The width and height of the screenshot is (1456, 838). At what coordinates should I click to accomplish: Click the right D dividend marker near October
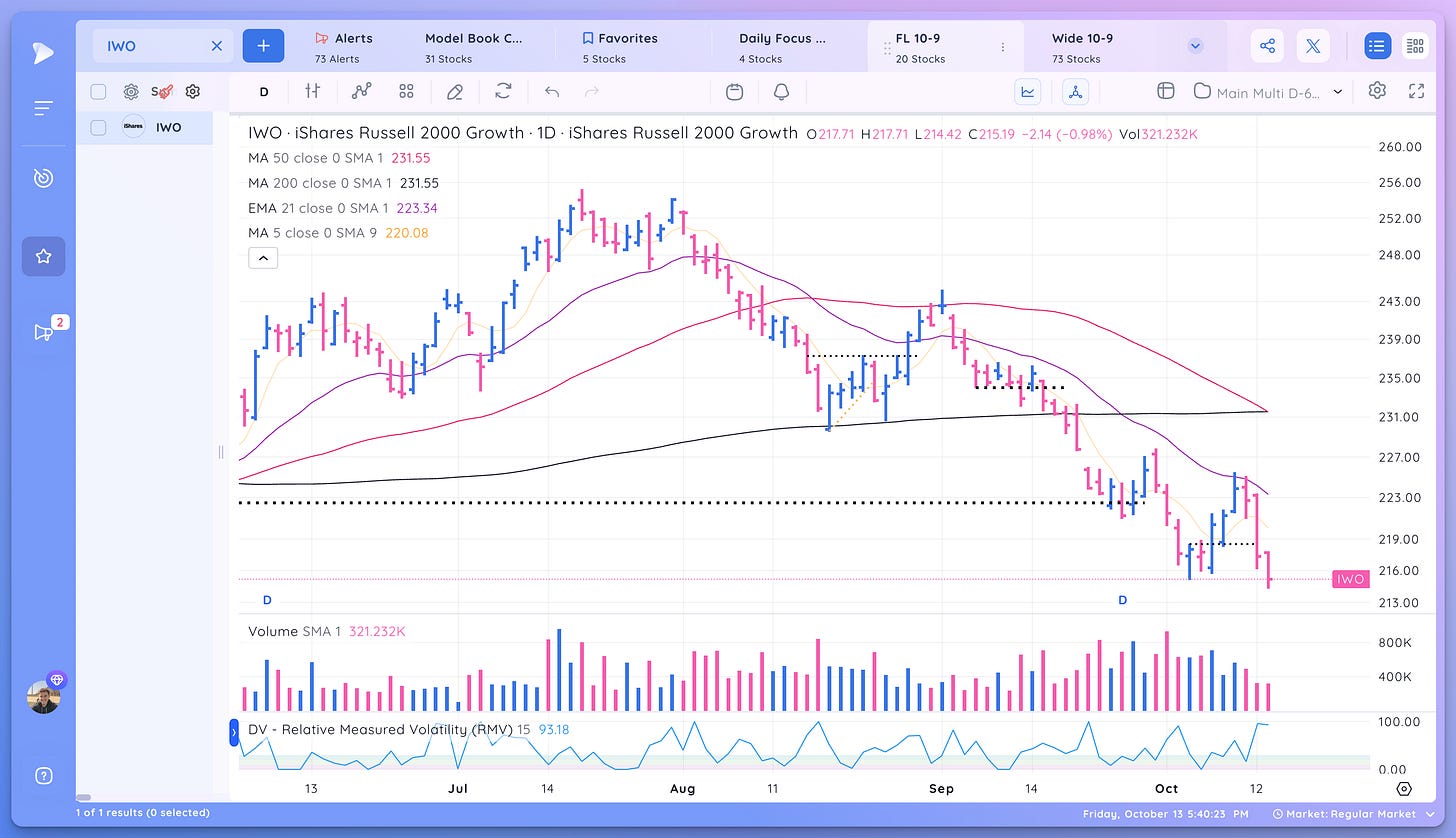pos(1123,600)
